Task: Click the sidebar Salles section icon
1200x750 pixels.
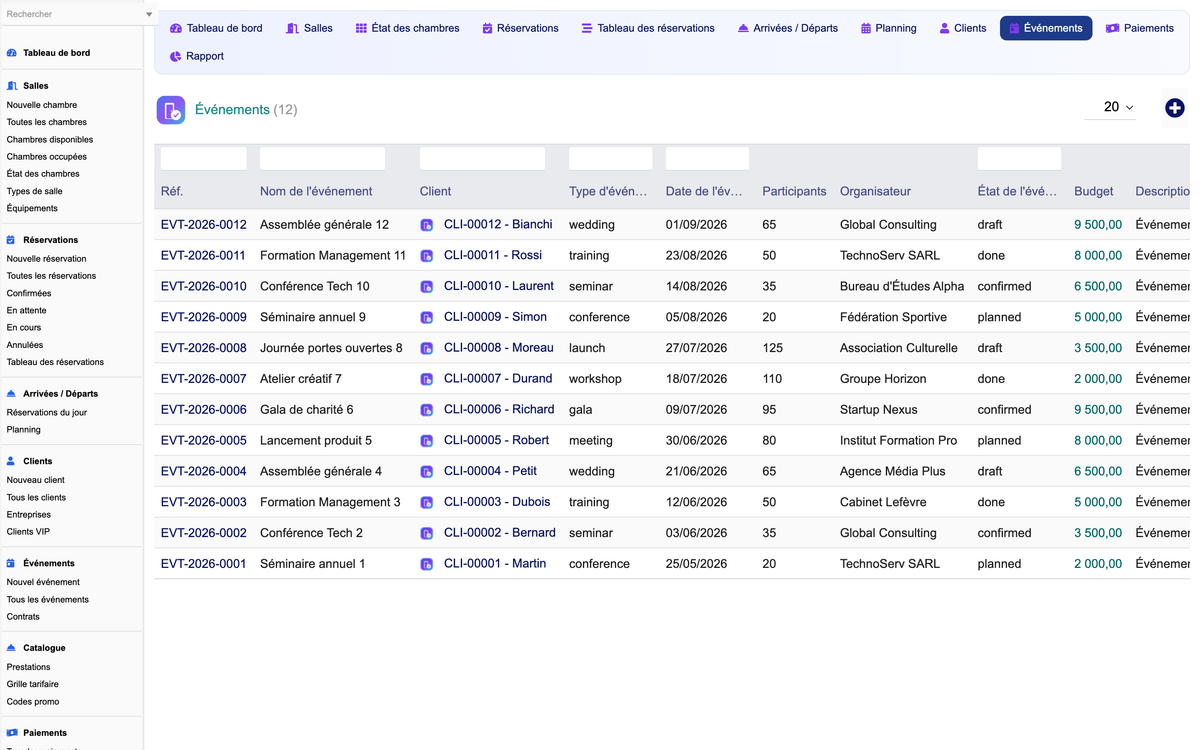Action: (12, 86)
